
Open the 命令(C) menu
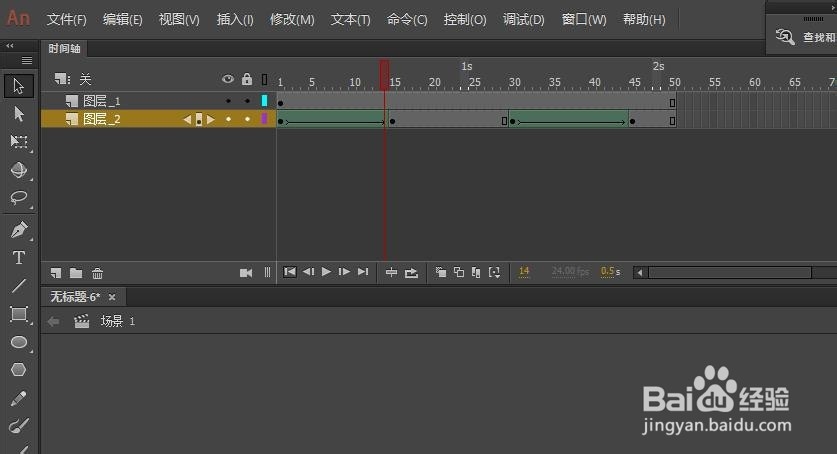407,20
